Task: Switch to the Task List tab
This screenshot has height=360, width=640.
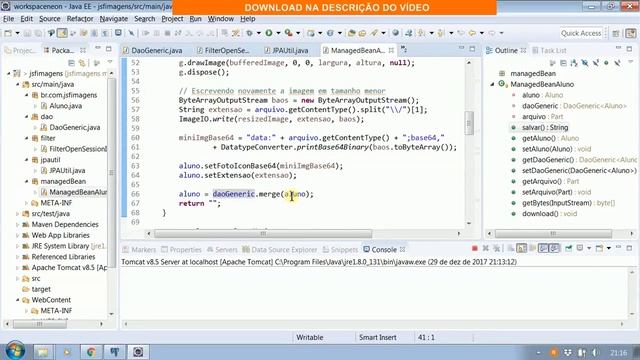Action: pos(549,50)
